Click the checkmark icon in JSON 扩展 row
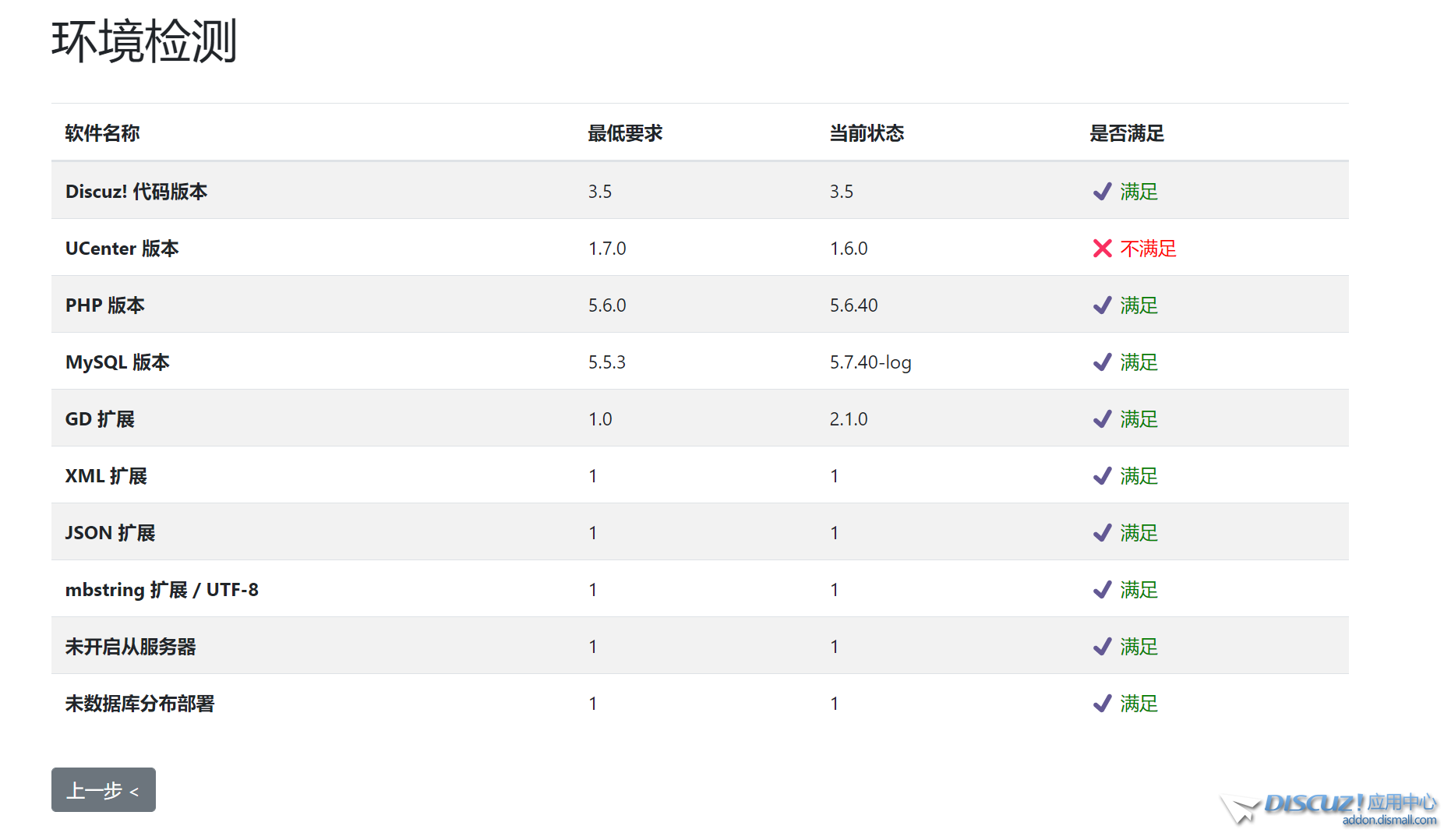The image size is (1451, 840). 1102,533
